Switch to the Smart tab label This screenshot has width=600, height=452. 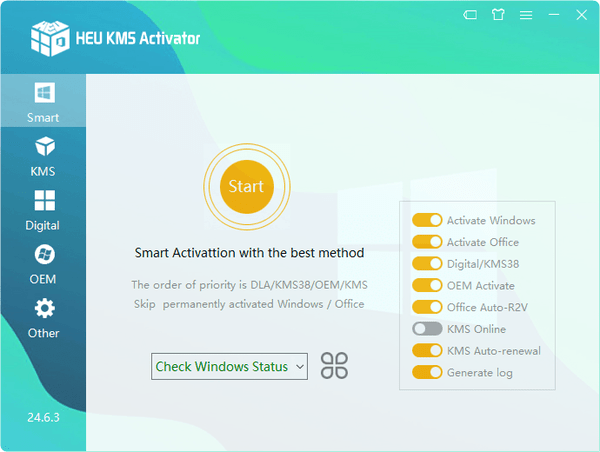pyautogui.click(x=43, y=117)
